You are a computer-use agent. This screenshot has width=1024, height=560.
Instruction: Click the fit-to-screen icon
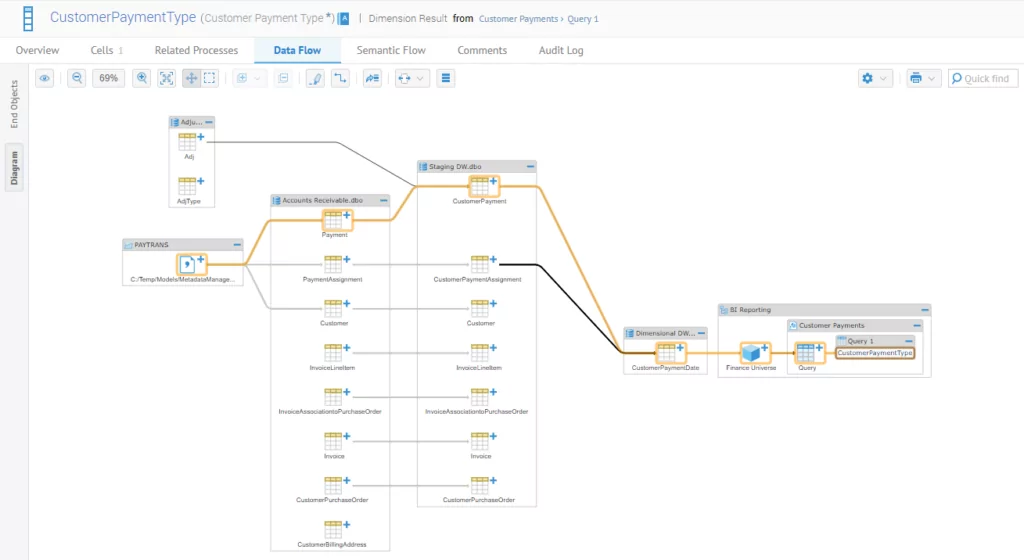tap(166, 78)
